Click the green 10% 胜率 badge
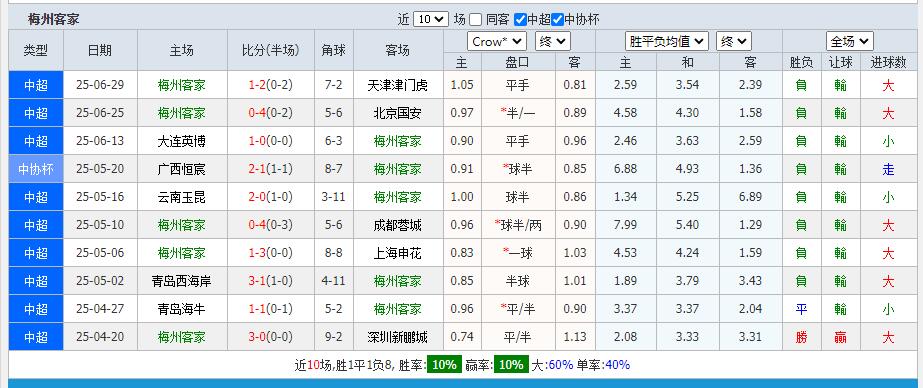 (x=444, y=364)
